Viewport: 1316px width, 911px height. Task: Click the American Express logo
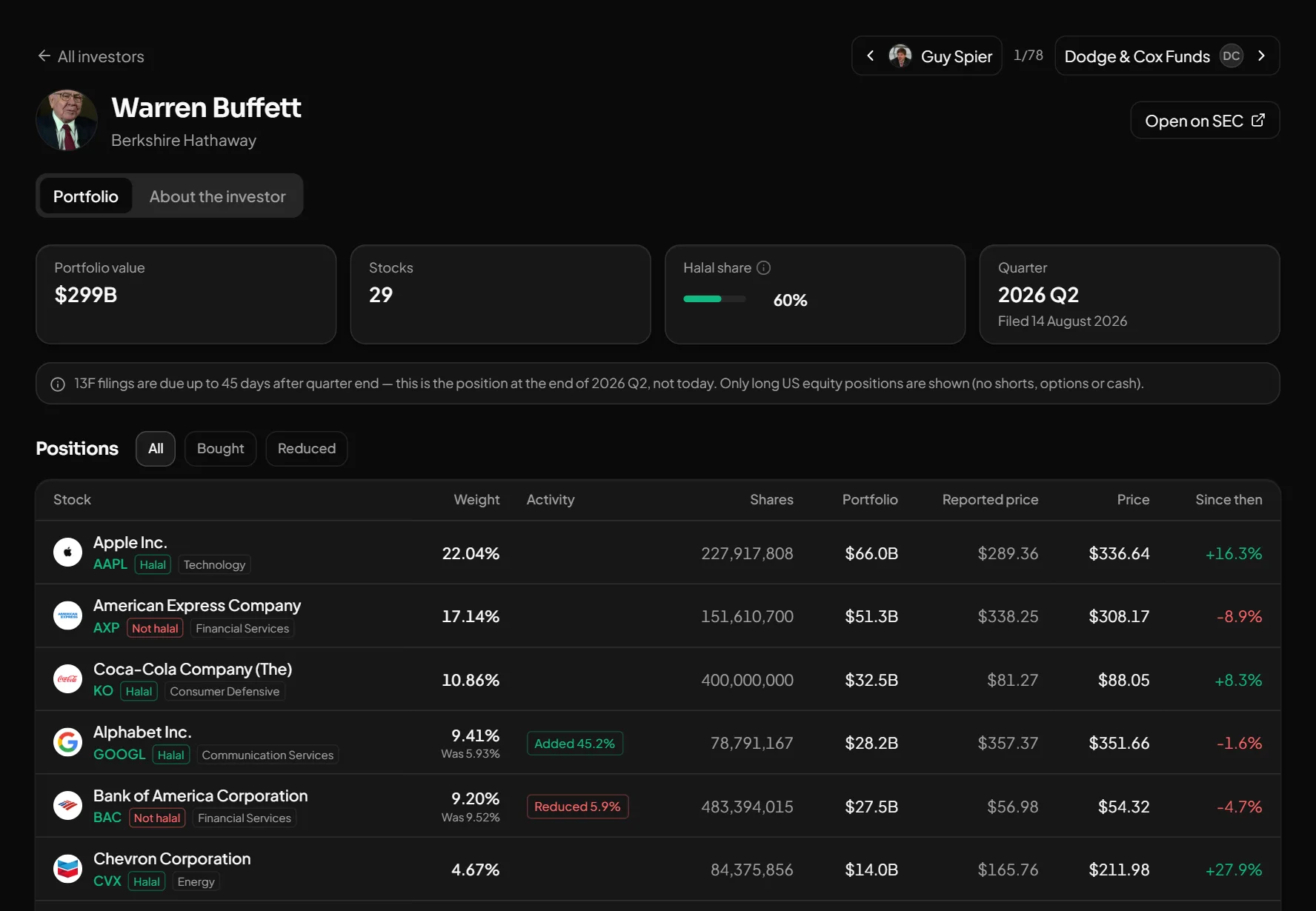(x=67, y=615)
